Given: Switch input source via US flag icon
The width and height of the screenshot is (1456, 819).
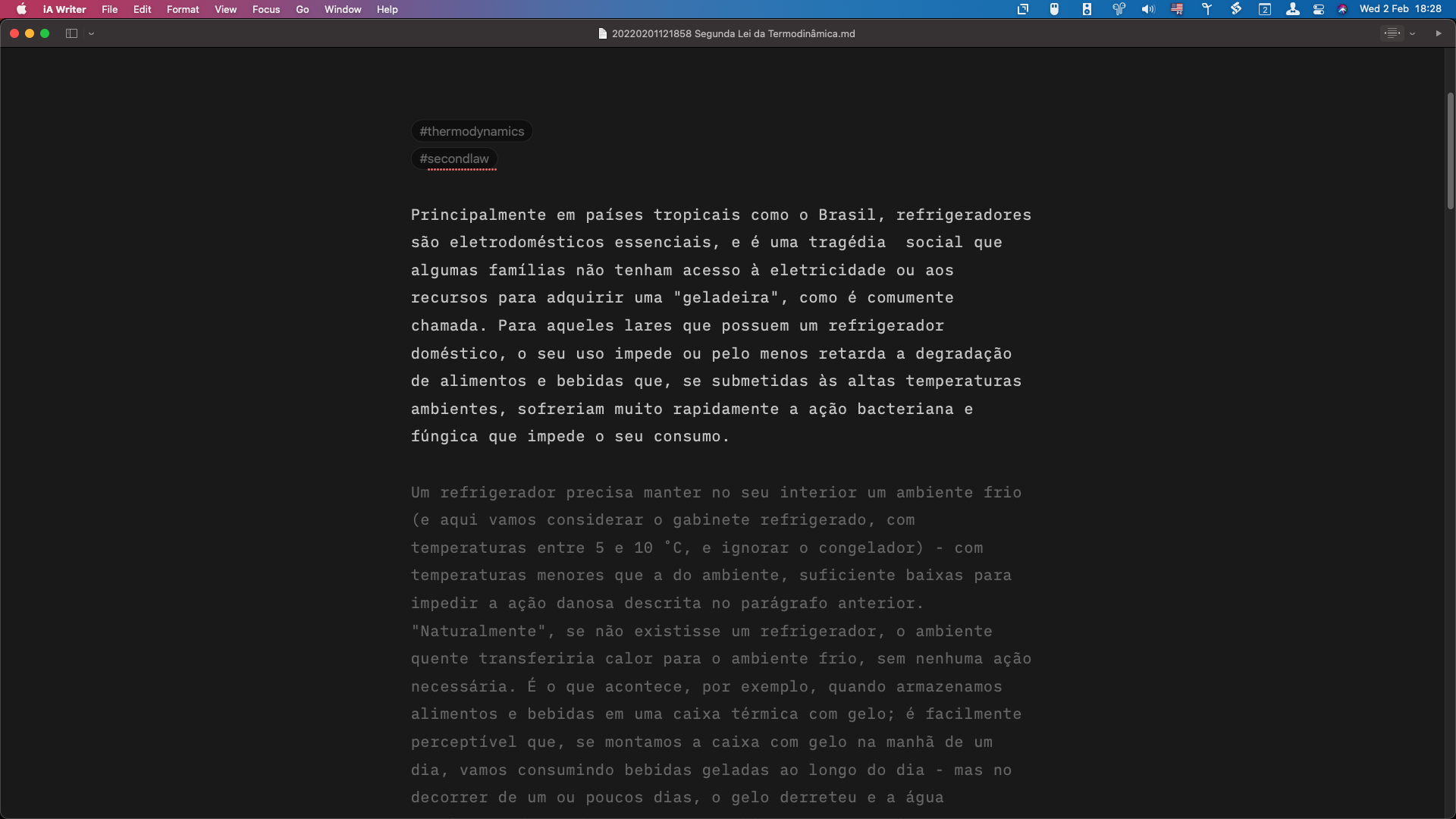Looking at the screenshot, I should click(x=1177, y=9).
